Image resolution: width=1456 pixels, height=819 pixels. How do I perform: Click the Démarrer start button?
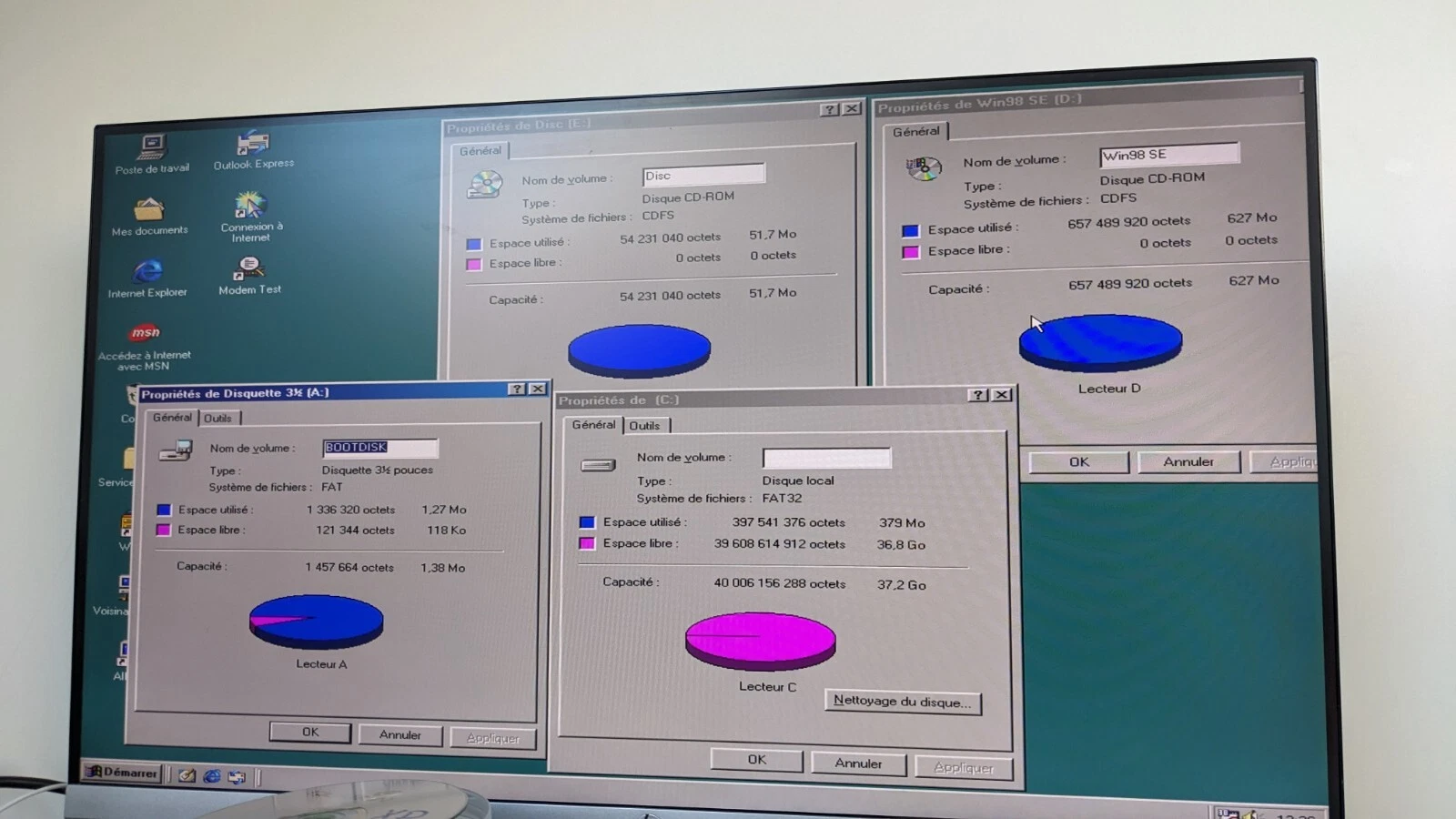[122, 773]
